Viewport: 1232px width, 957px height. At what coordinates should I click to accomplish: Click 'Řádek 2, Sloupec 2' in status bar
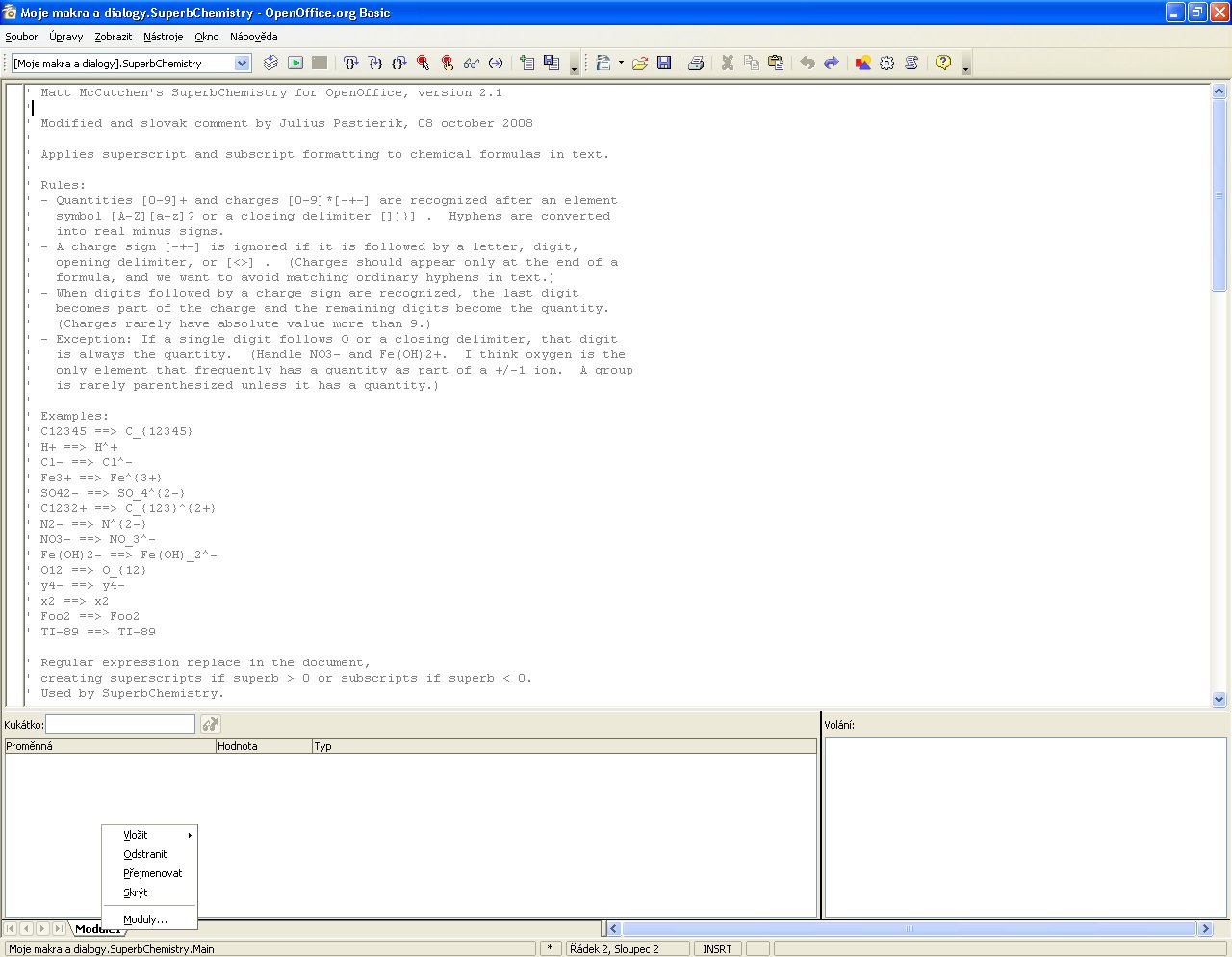(628, 949)
